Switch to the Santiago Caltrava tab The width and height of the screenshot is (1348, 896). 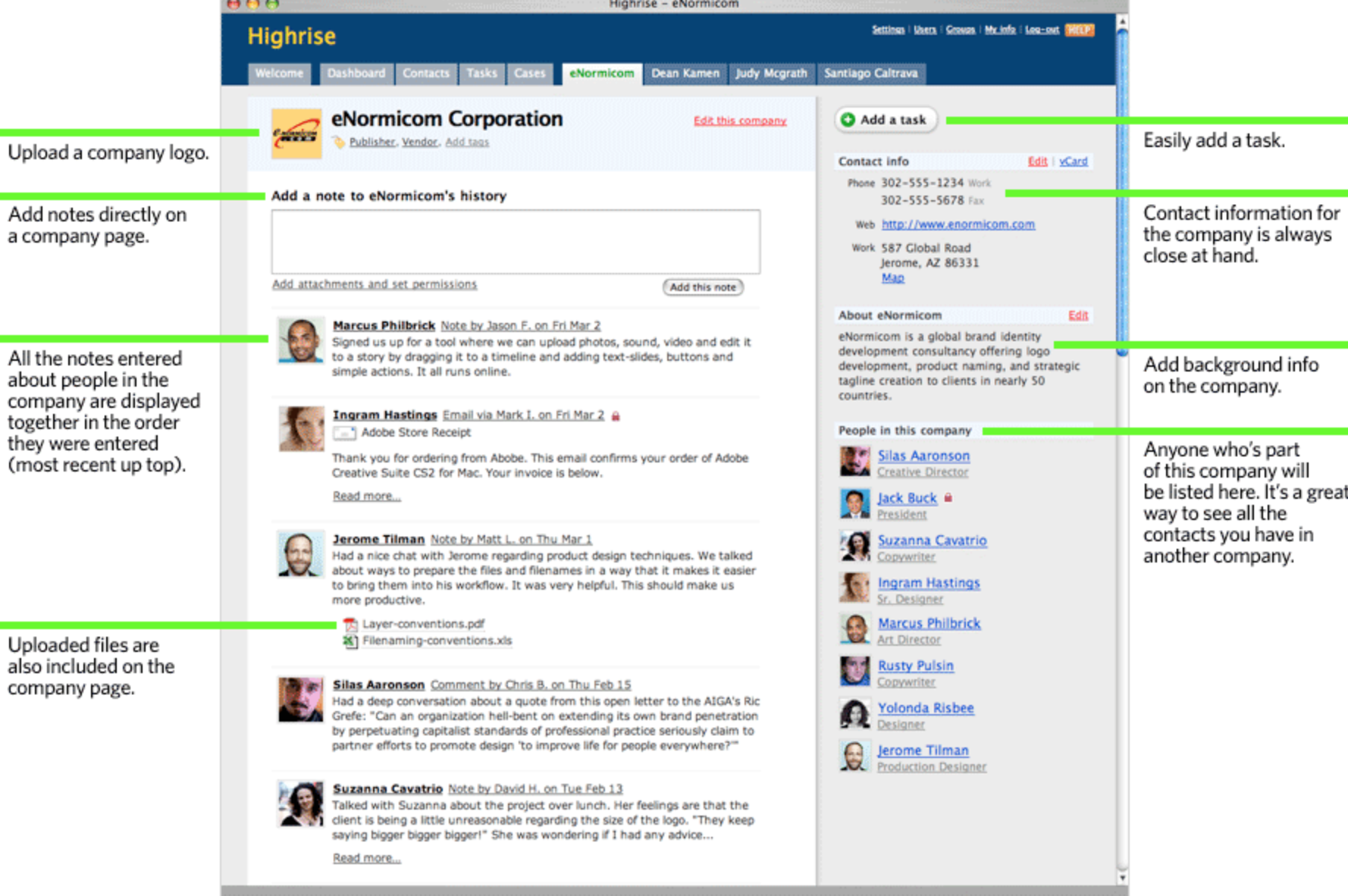coord(871,74)
